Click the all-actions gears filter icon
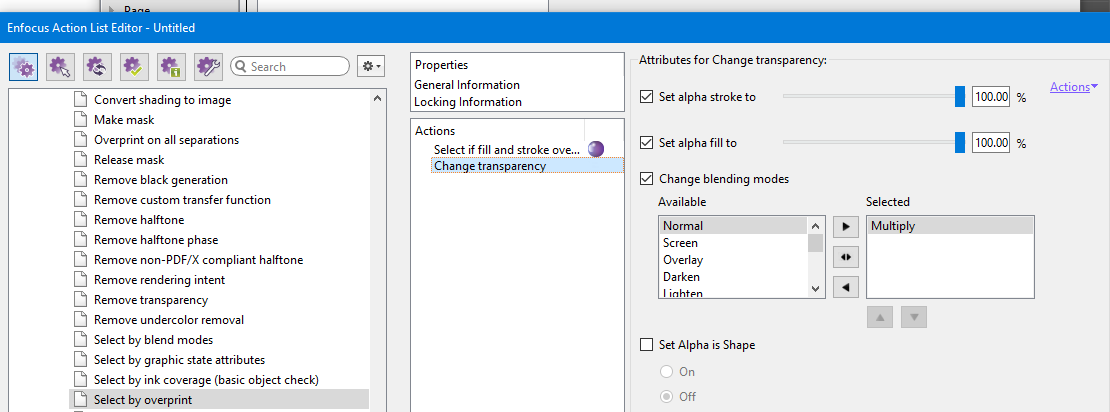The height and width of the screenshot is (412, 1110). (23, 67)
